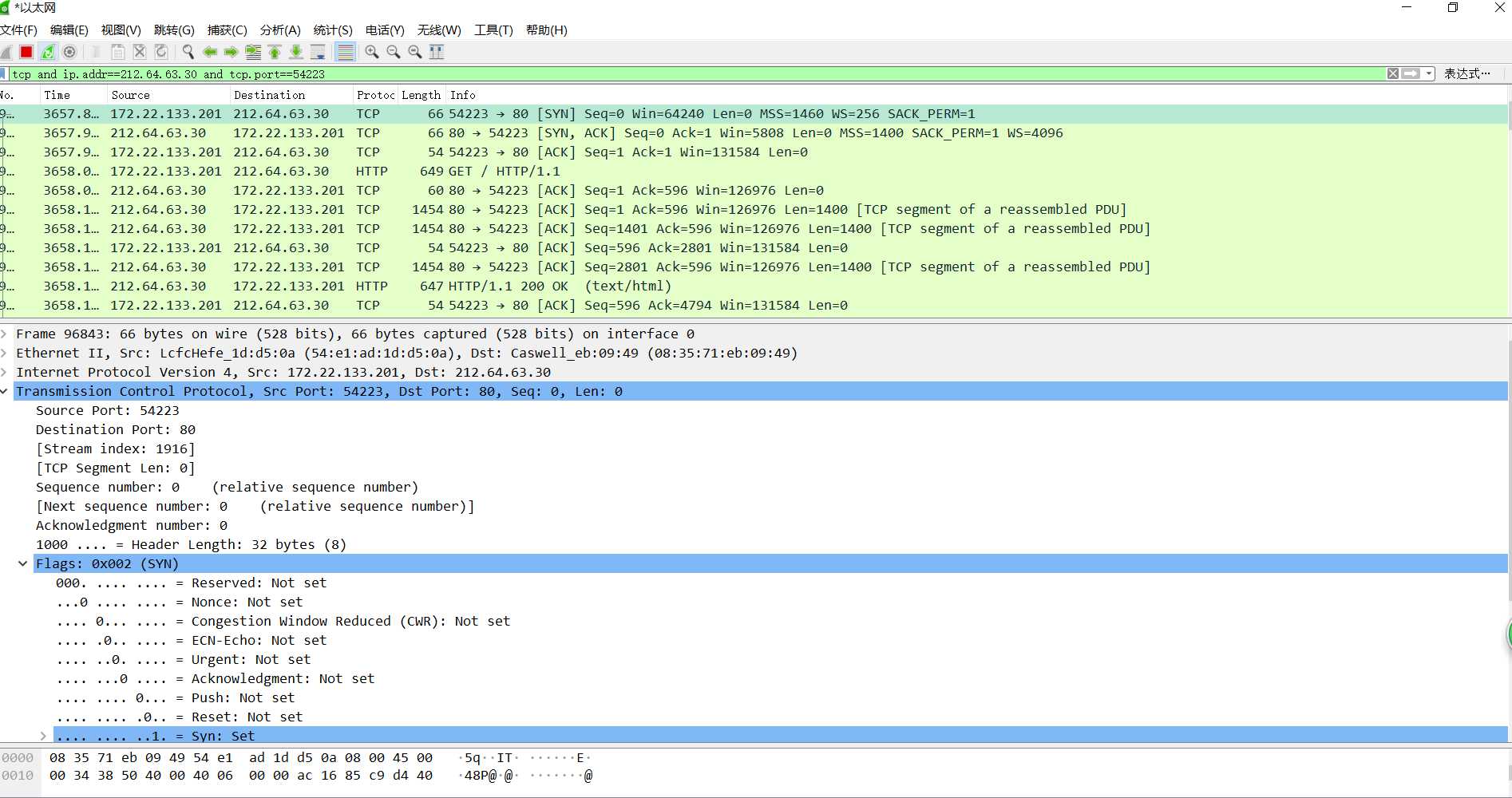Go to a specific packet number

[253, 52]
